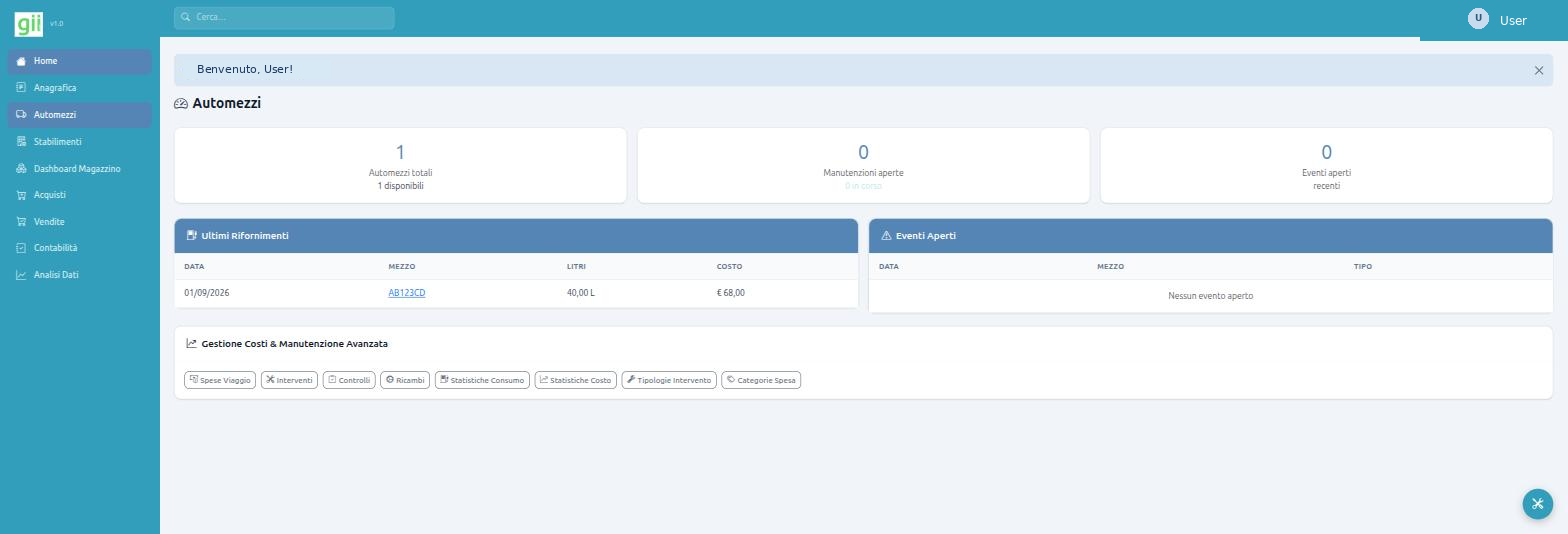
Task: Click the Dashboard Magazzino boxes icon
Action: (21, 169)
